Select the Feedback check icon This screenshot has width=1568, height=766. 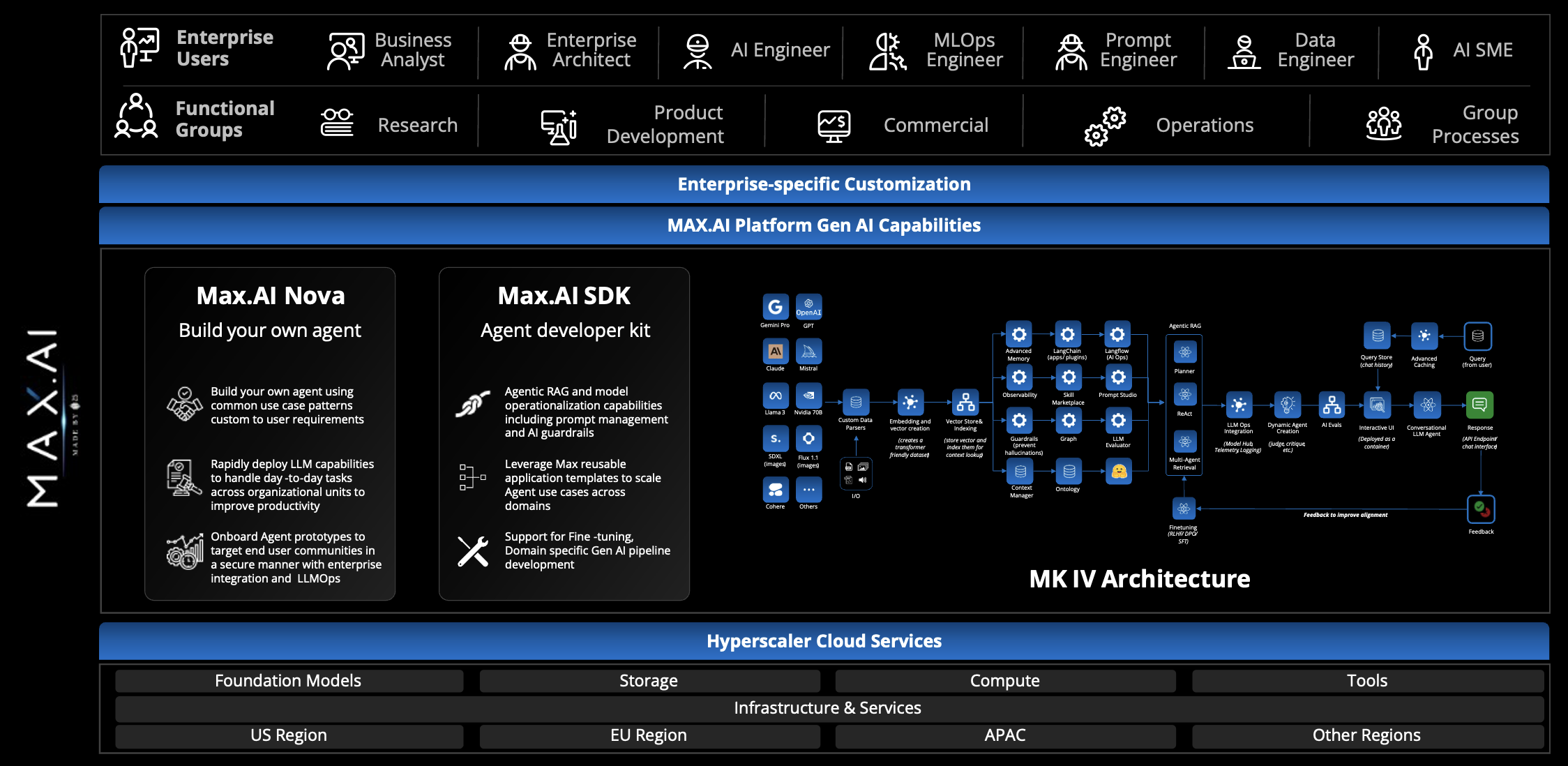tap(1480, 509)
